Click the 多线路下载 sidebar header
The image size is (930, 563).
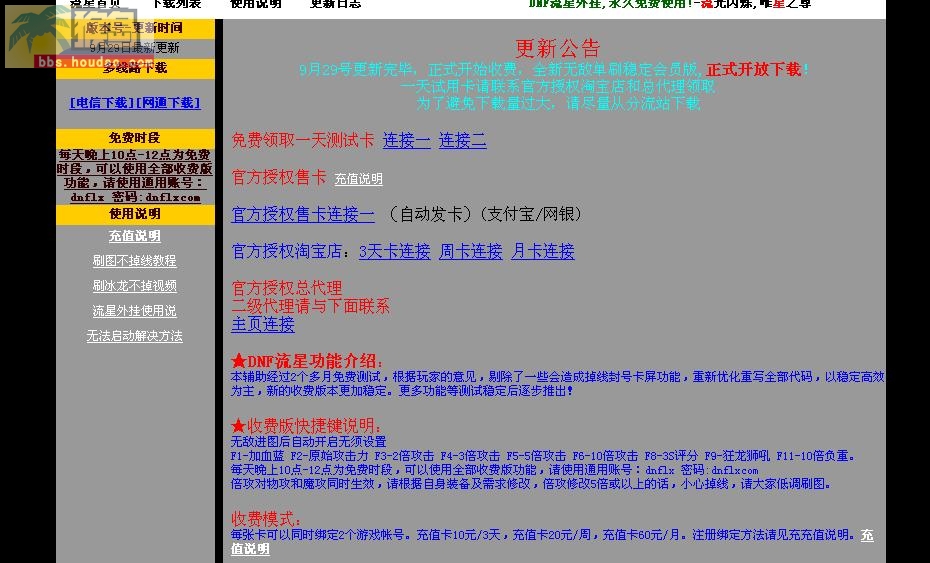coord(135,68)
